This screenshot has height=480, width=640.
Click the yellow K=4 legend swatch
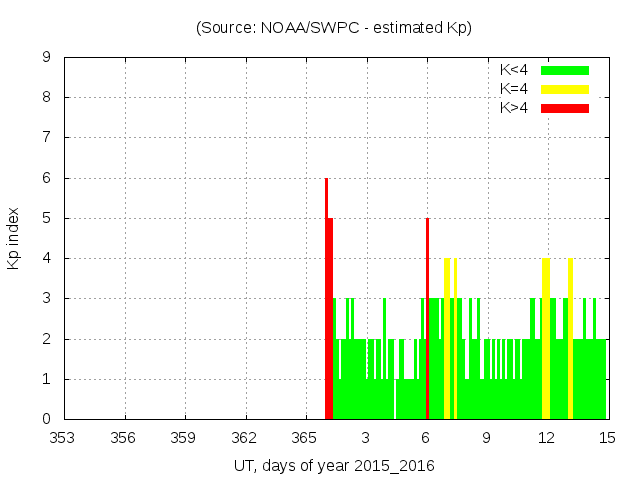[x=565, y=89]
